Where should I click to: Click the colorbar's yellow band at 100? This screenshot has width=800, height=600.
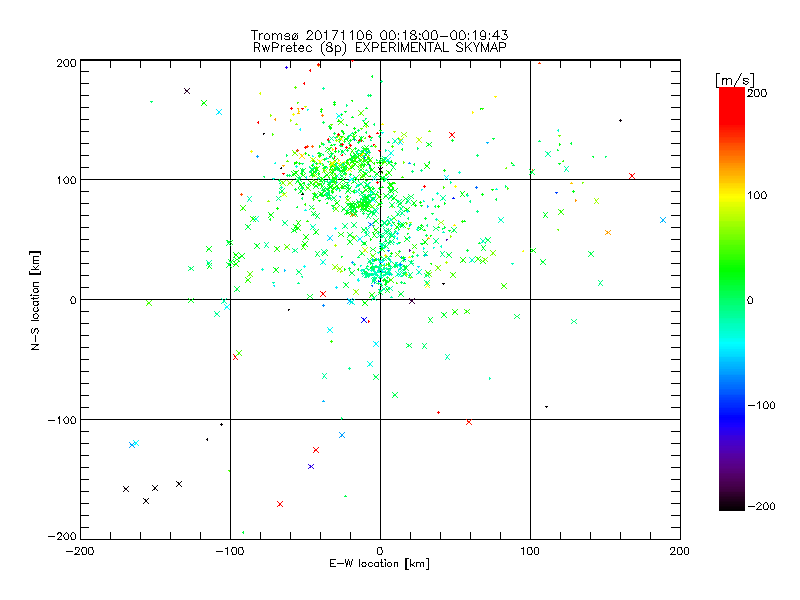pyautogui.click(x=732, y=195)
